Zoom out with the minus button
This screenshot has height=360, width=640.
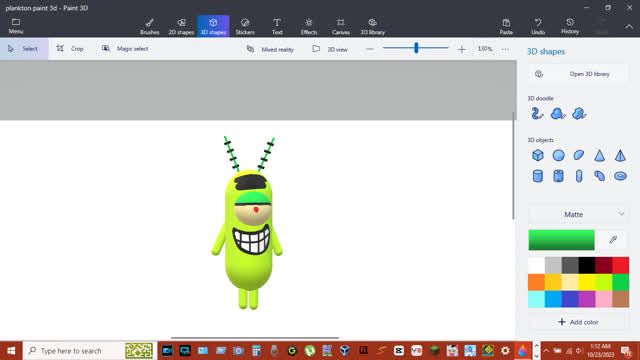tap(370, 49)
